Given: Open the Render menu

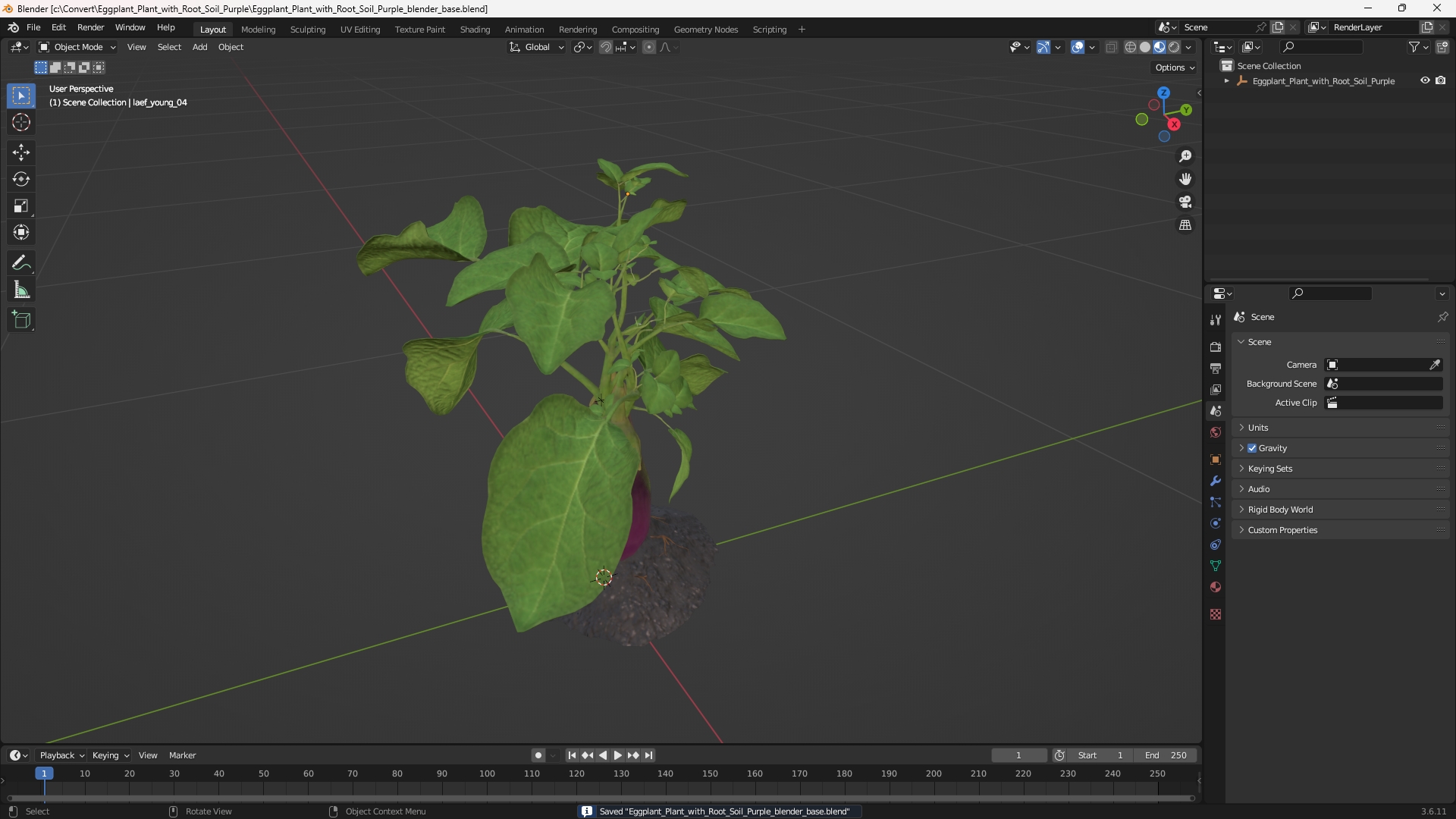Looking at the screenshot, I should click(90, 27).
